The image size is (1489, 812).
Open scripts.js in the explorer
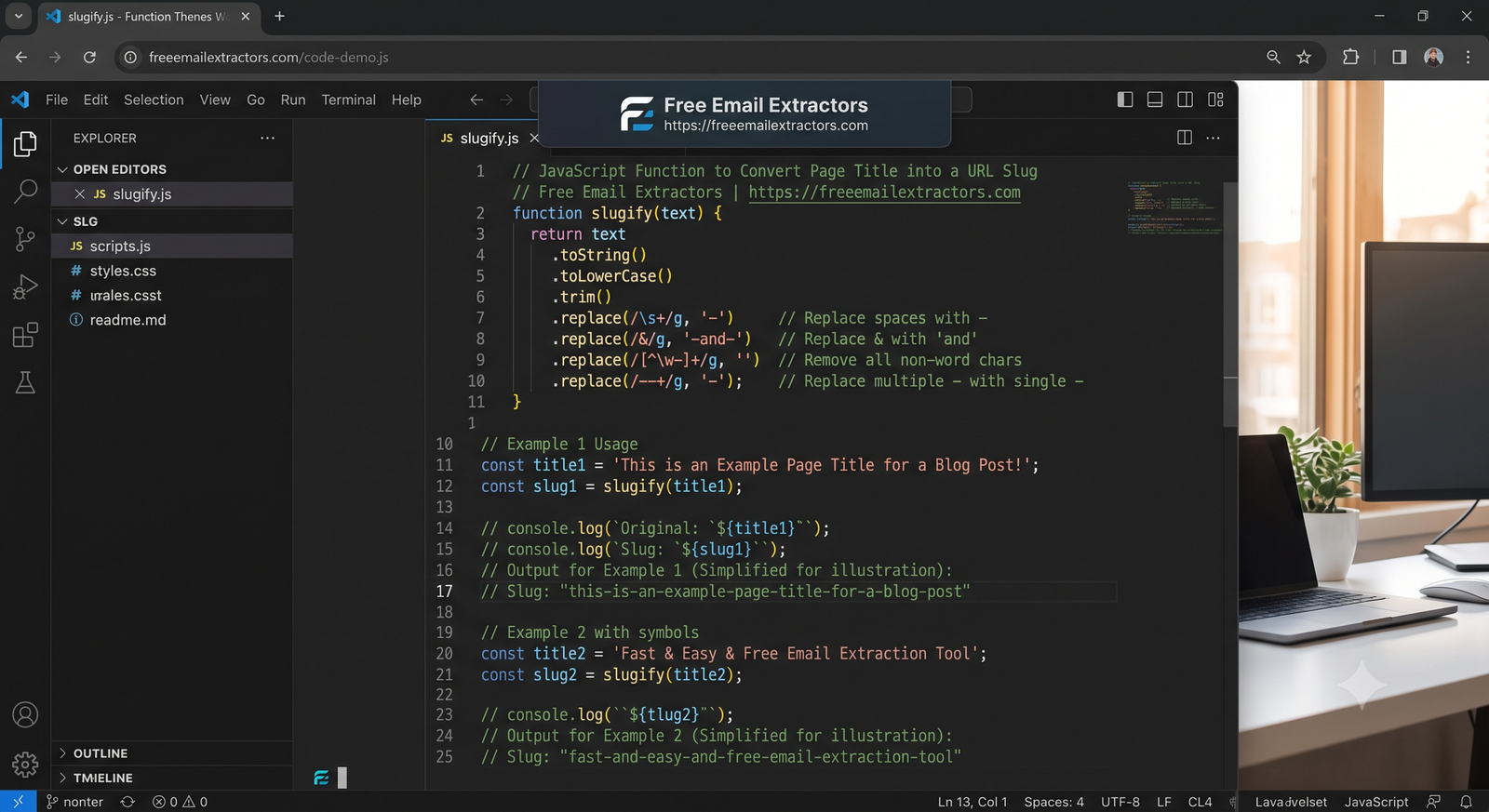[x=172, y=246]
